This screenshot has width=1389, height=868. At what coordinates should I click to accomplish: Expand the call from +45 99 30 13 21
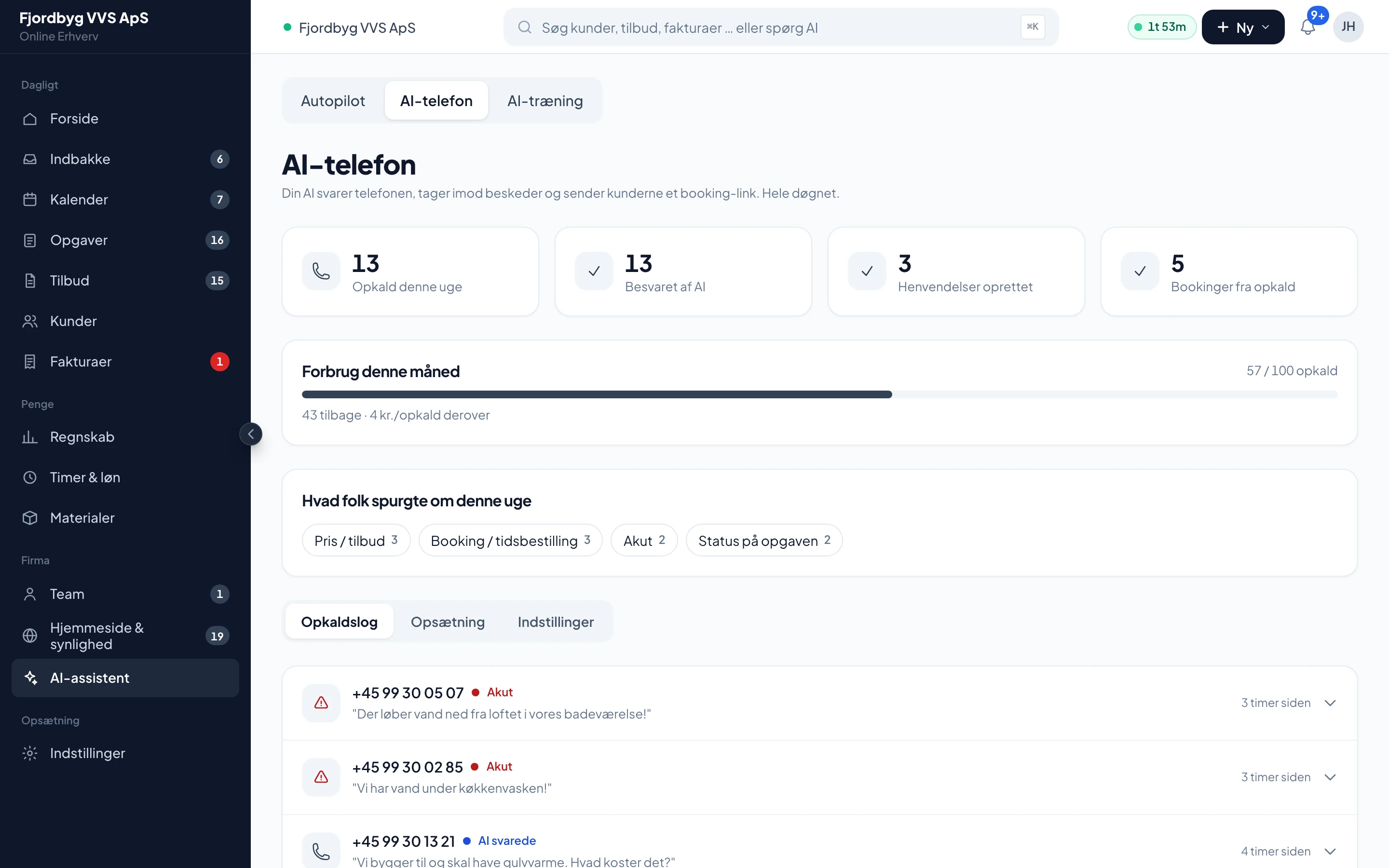coord(1330,851)
